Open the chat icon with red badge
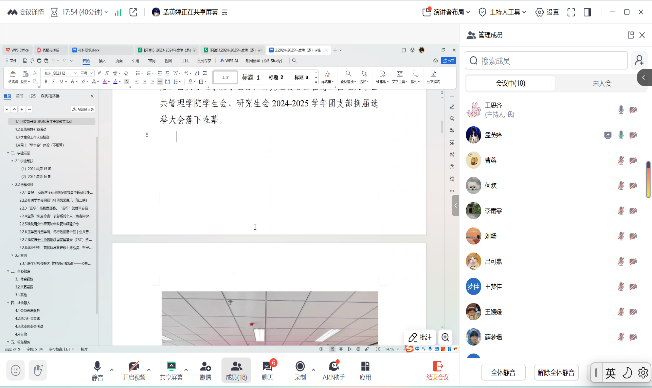652x388 pixels. (267, 370)
